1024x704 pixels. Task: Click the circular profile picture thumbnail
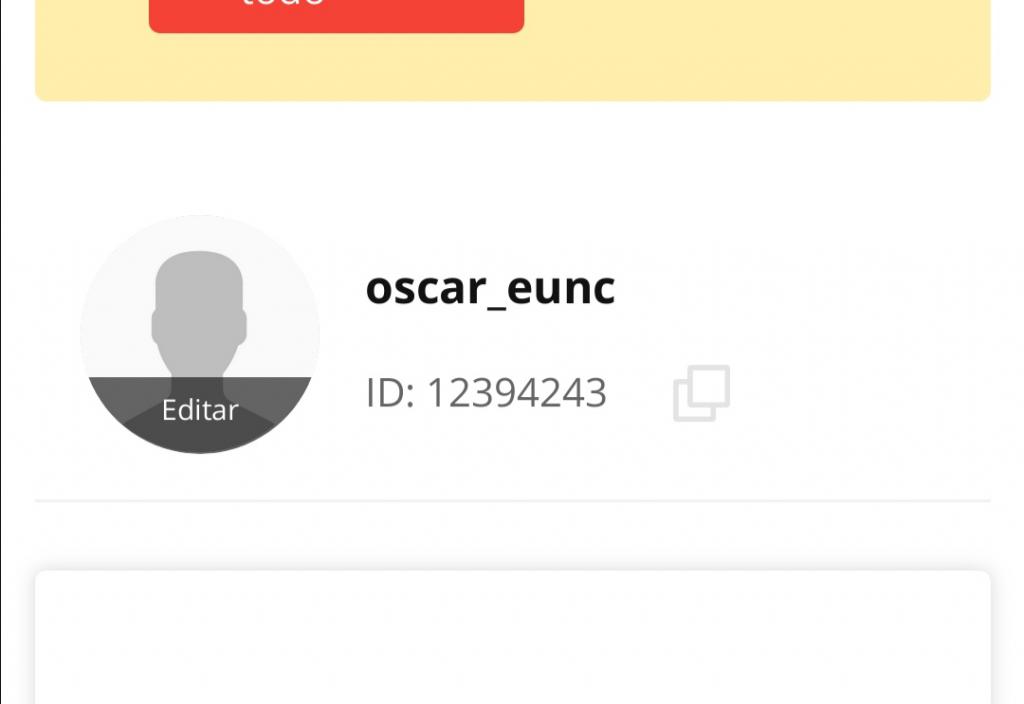[x=200, y=334]
